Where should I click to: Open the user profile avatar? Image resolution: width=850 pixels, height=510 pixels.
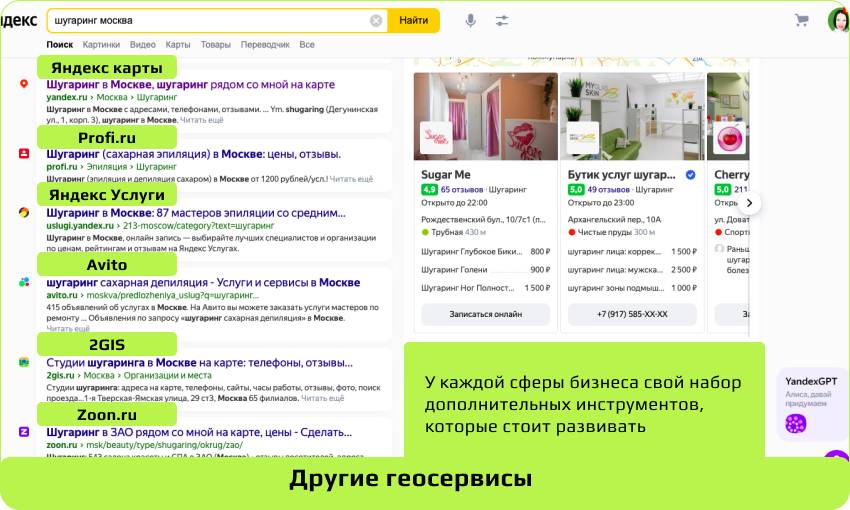838,21
